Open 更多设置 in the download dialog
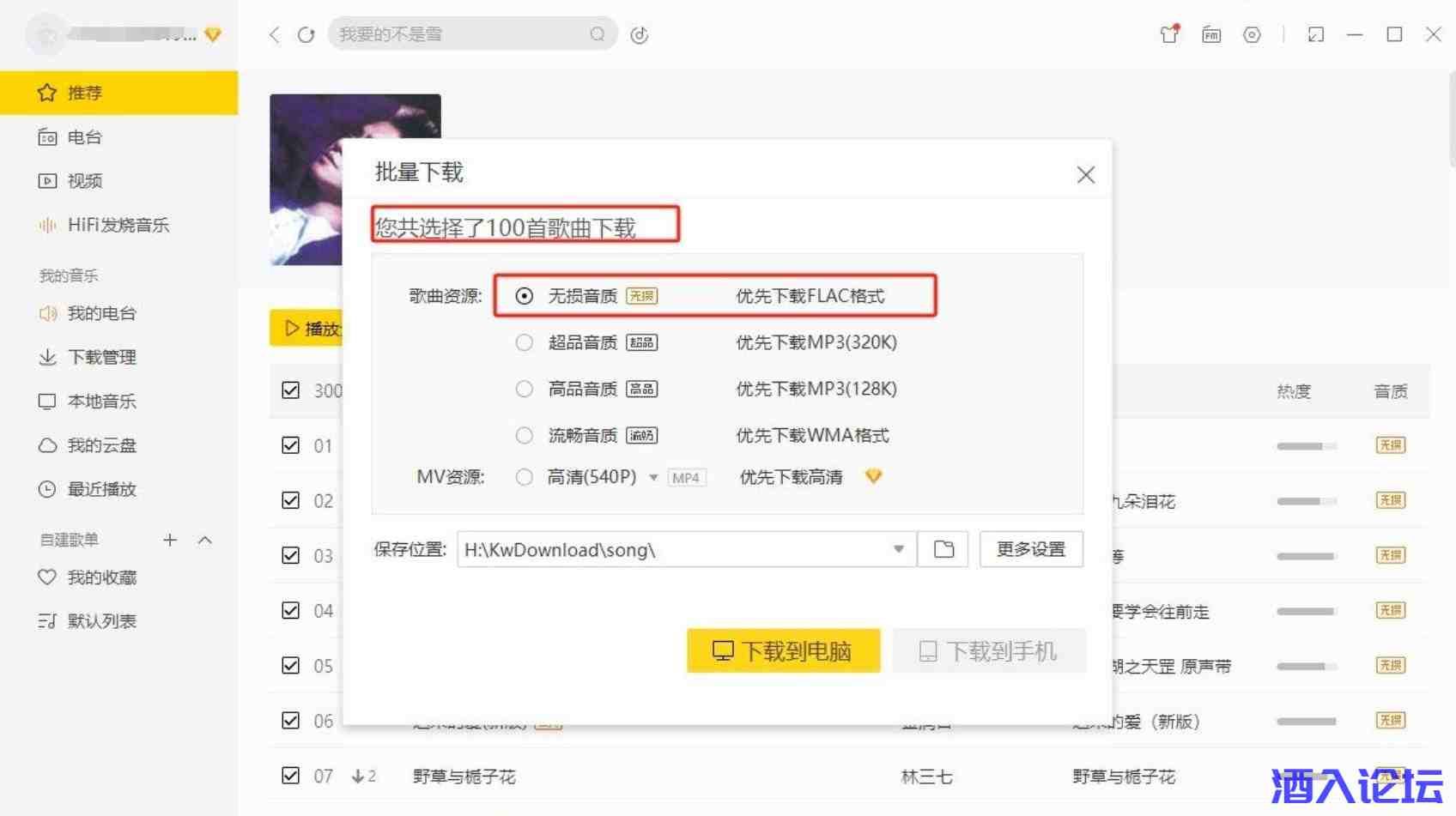 click(x=1031, y=549)
